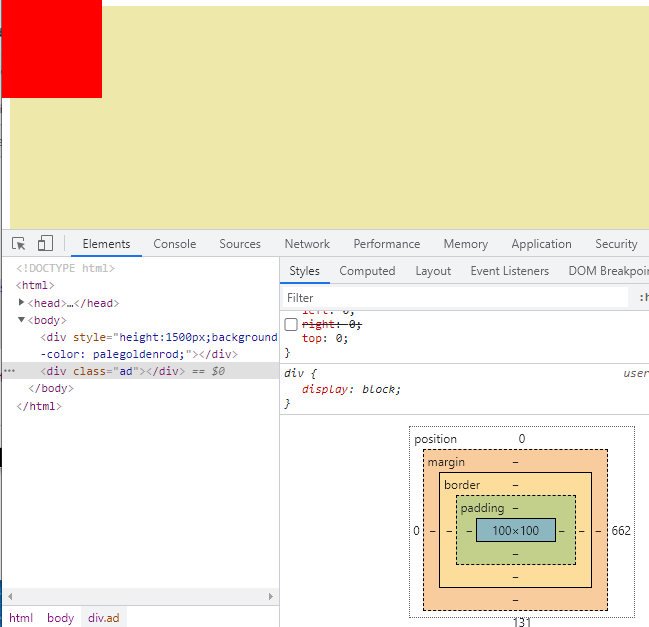Collapse the body element node
Screen dimensions: 649x627
point(22,320)
